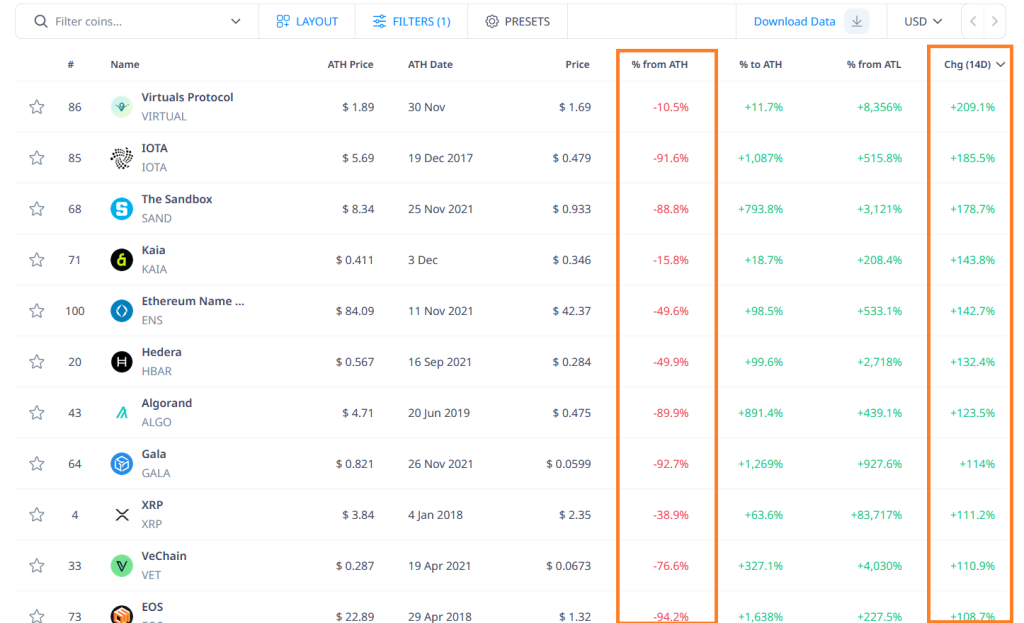Sort by % from ATL header
The width and height of the screenshot is (1024, 623).
[x=874, y=64]
